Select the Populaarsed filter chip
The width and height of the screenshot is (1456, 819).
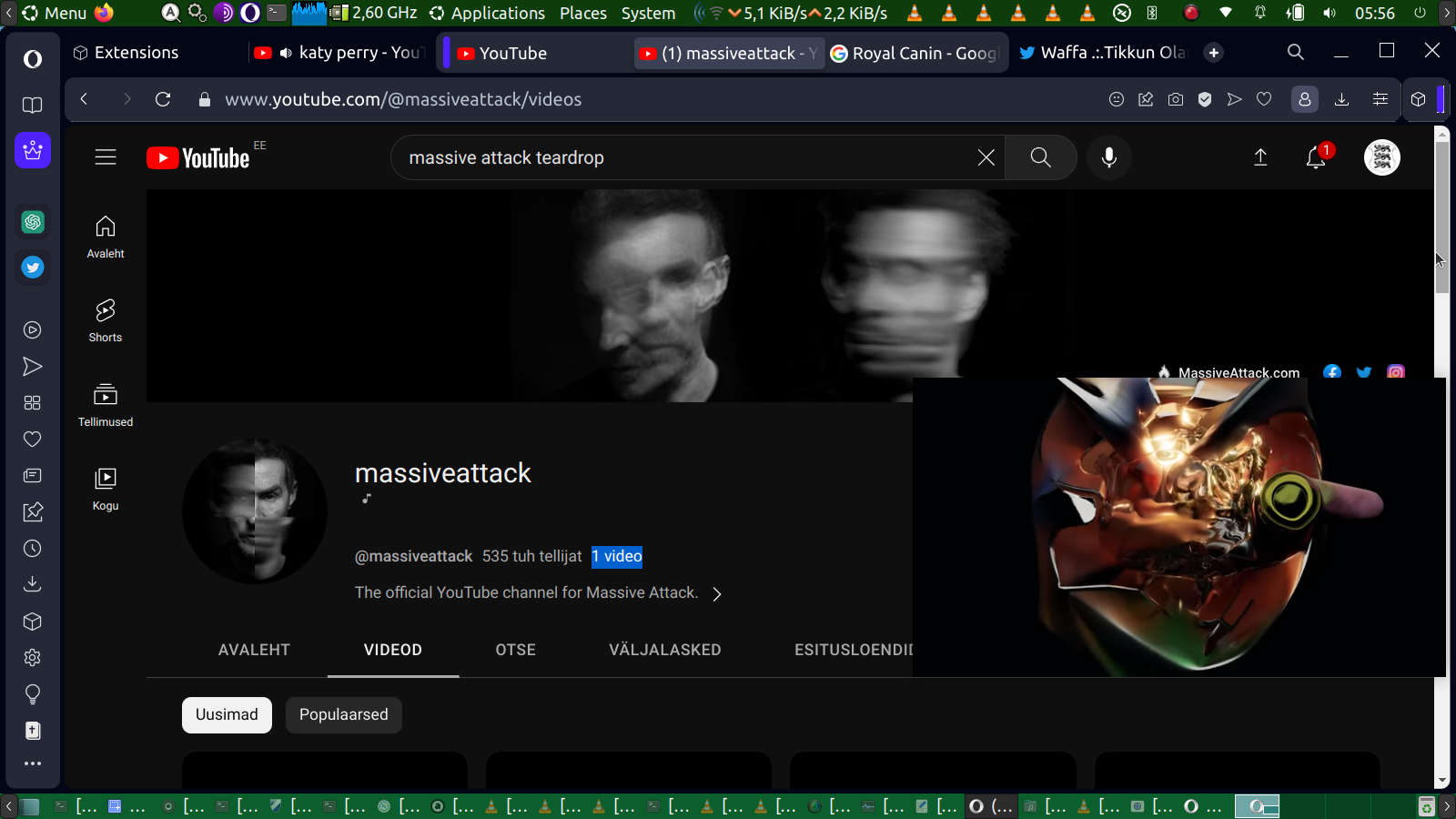(344, 715)
